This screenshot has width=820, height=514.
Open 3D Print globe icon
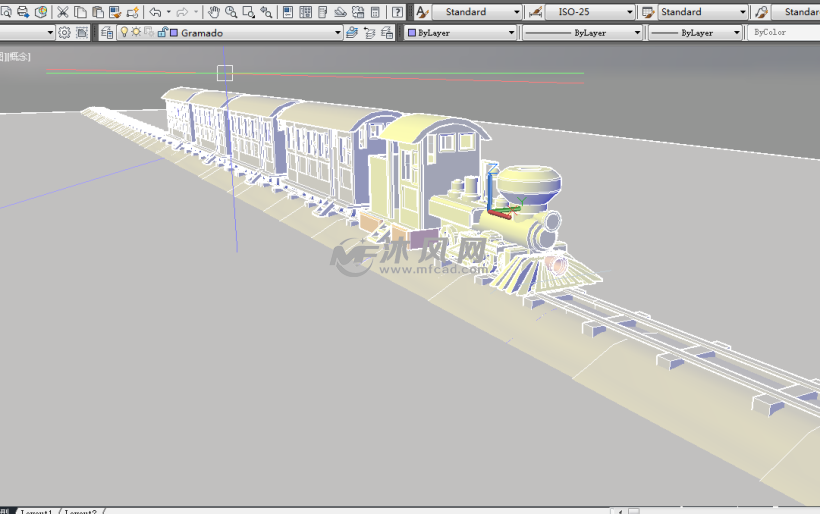(41, 12)
